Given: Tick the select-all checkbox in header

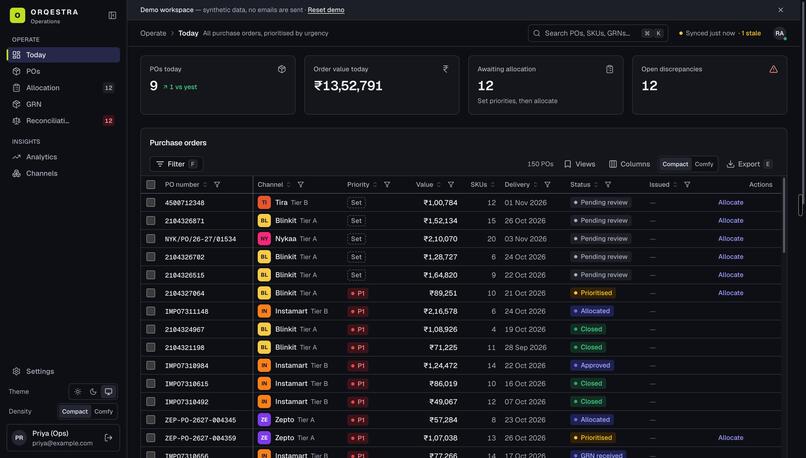Looking at the screenshot, I should coord(151,185).
